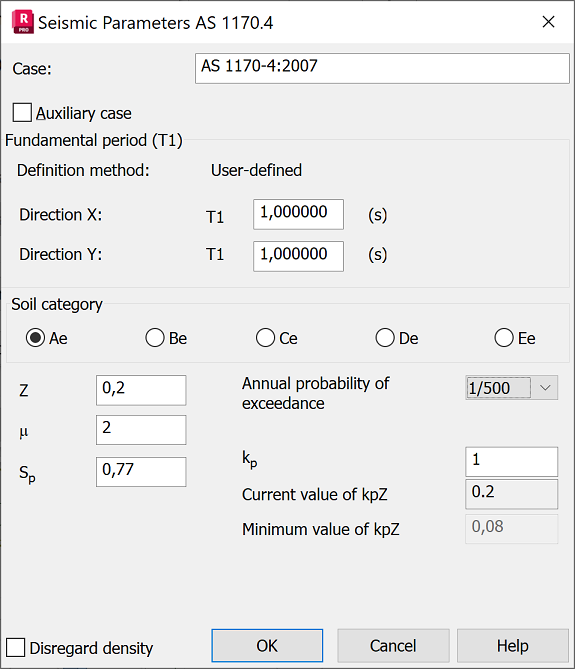Screen dimensions: 575x669
Task: Click the Case name field
Action: 382,68
